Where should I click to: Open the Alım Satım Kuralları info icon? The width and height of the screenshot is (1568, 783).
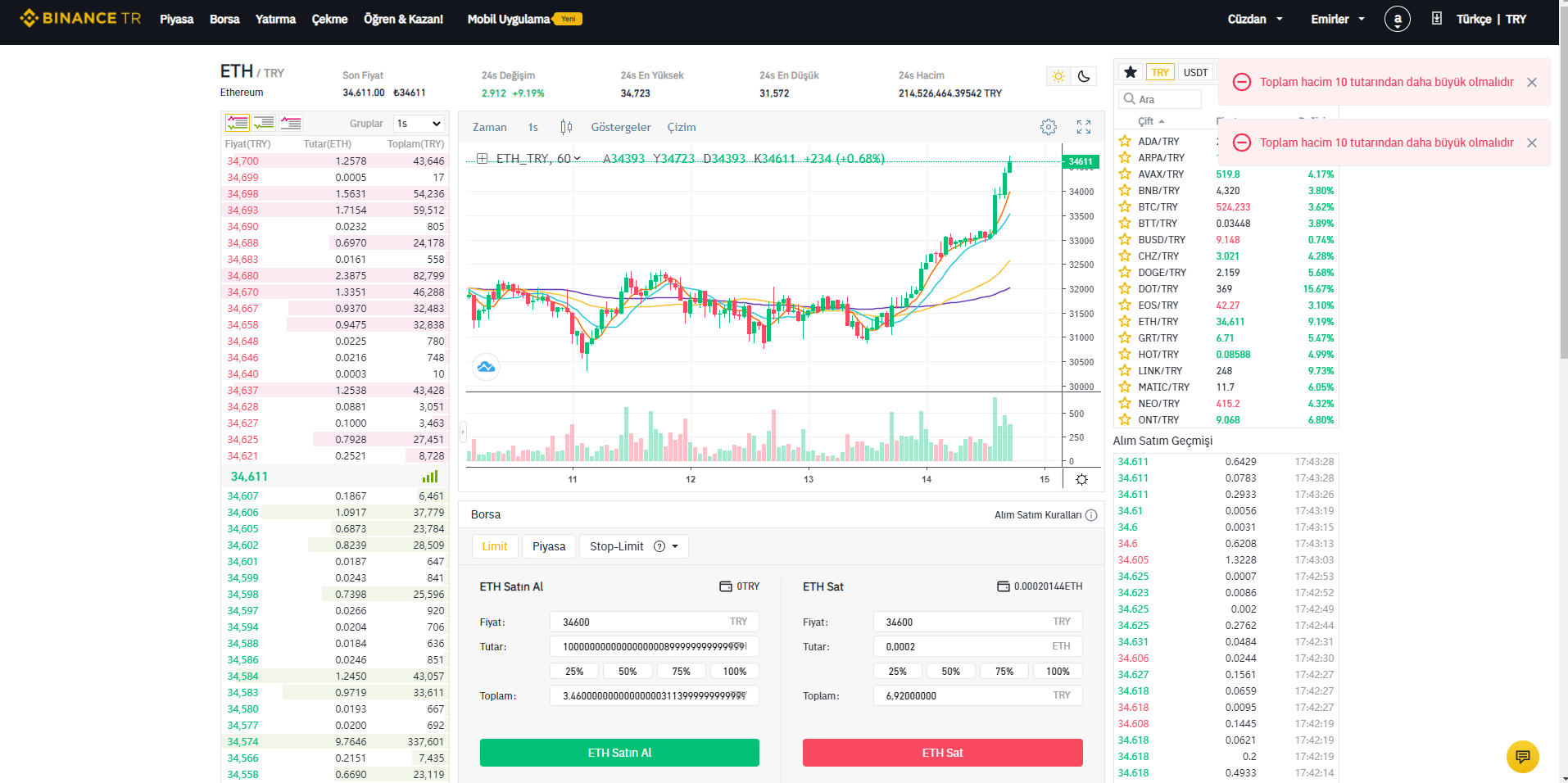[1091, 515]
